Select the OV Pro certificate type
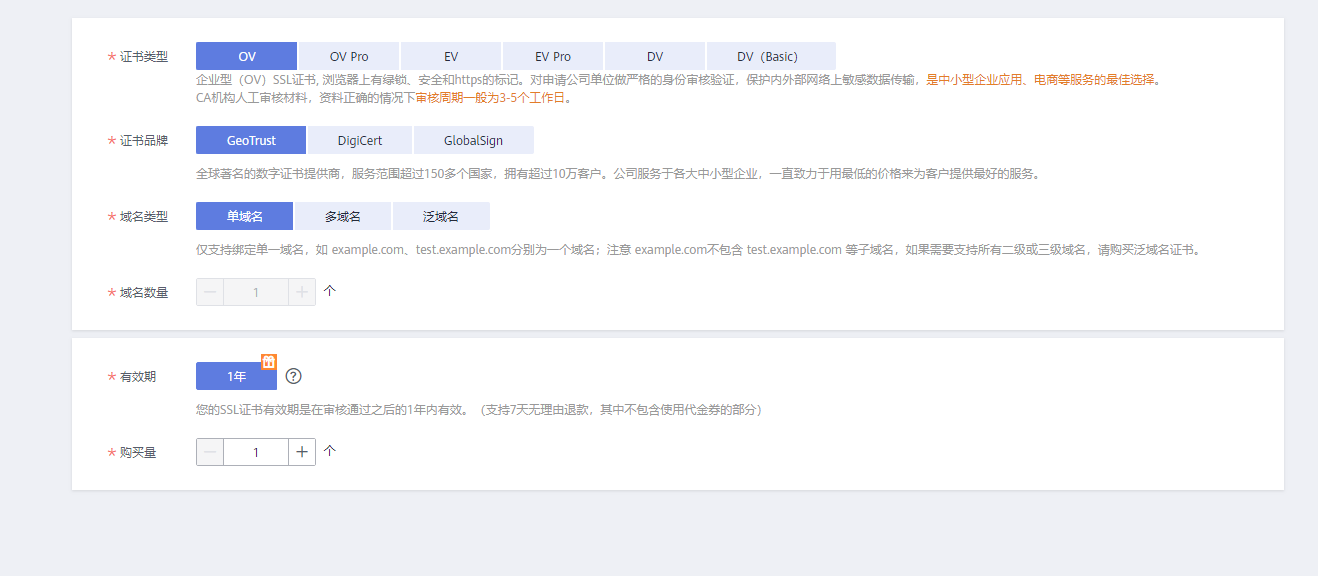 (x=349, y=56)
